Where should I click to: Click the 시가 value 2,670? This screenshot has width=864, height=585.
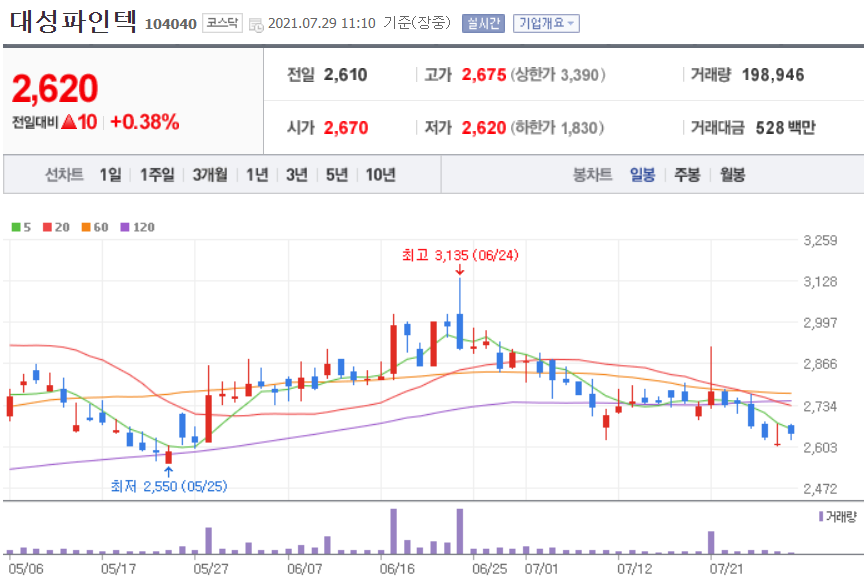click(345, 128)
